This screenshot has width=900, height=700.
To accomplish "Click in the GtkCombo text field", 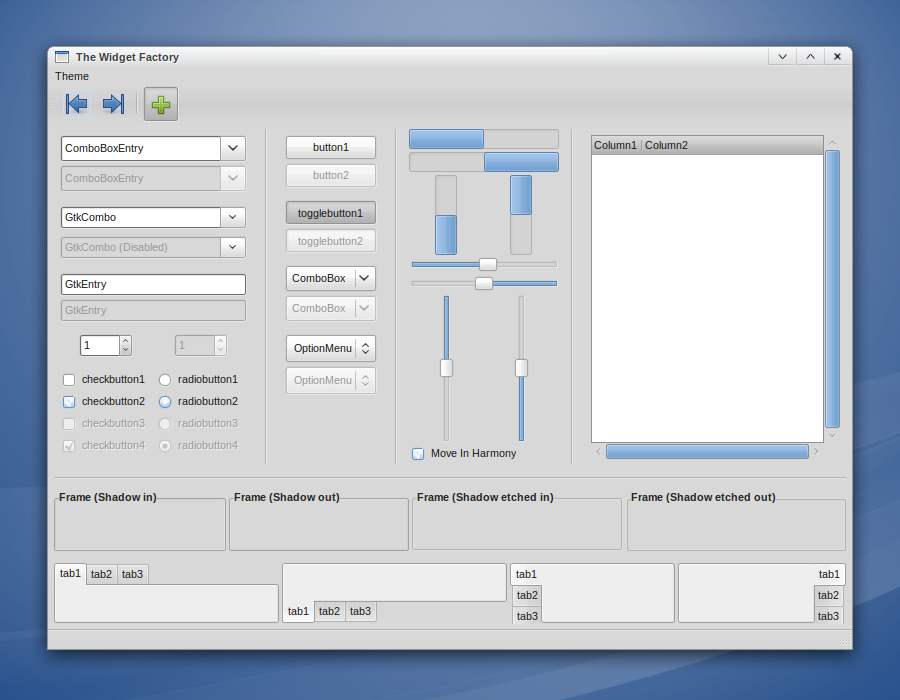I will coord(141,217).
